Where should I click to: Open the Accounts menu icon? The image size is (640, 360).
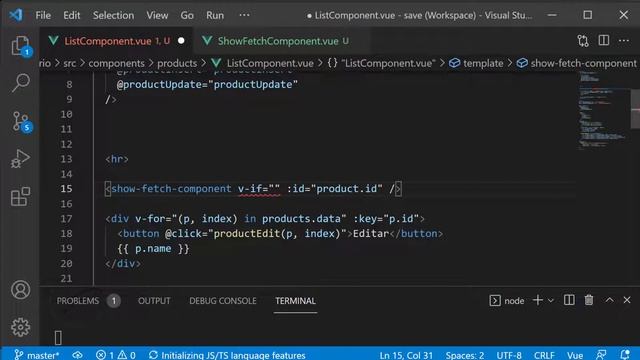20,289
